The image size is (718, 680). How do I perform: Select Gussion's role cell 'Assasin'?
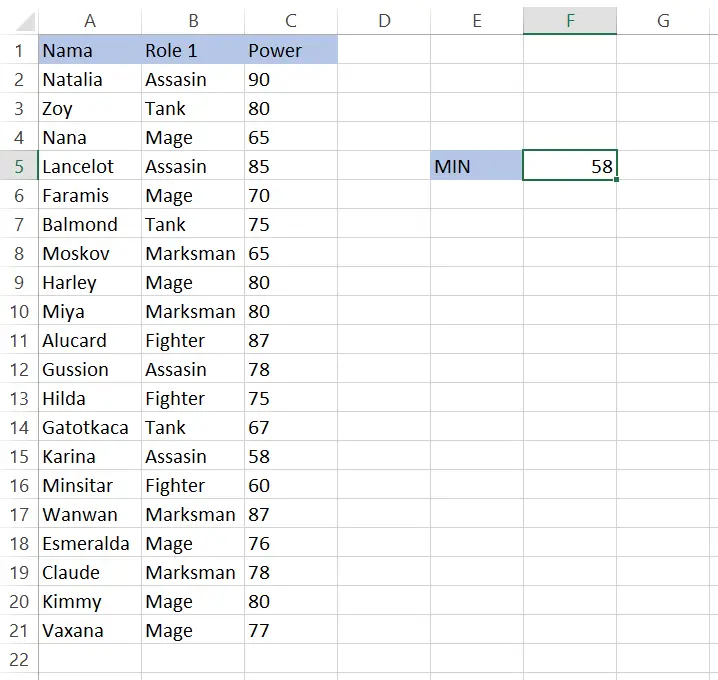point(193,369)
